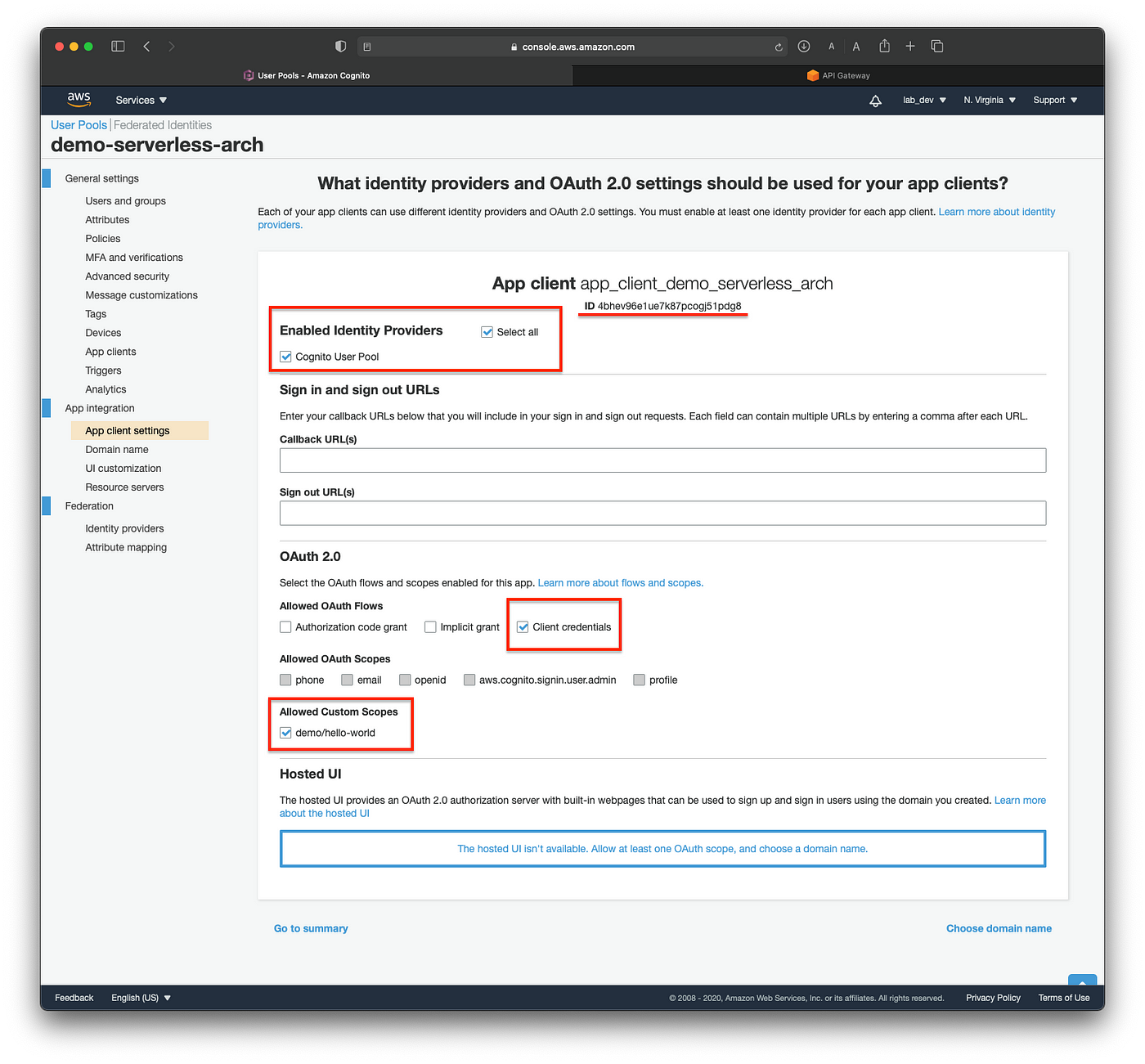Image resolution: width=1145 pixels, height=1064 pixels.
Task: Open the Feedback link in footer
Action: point(74,998)
